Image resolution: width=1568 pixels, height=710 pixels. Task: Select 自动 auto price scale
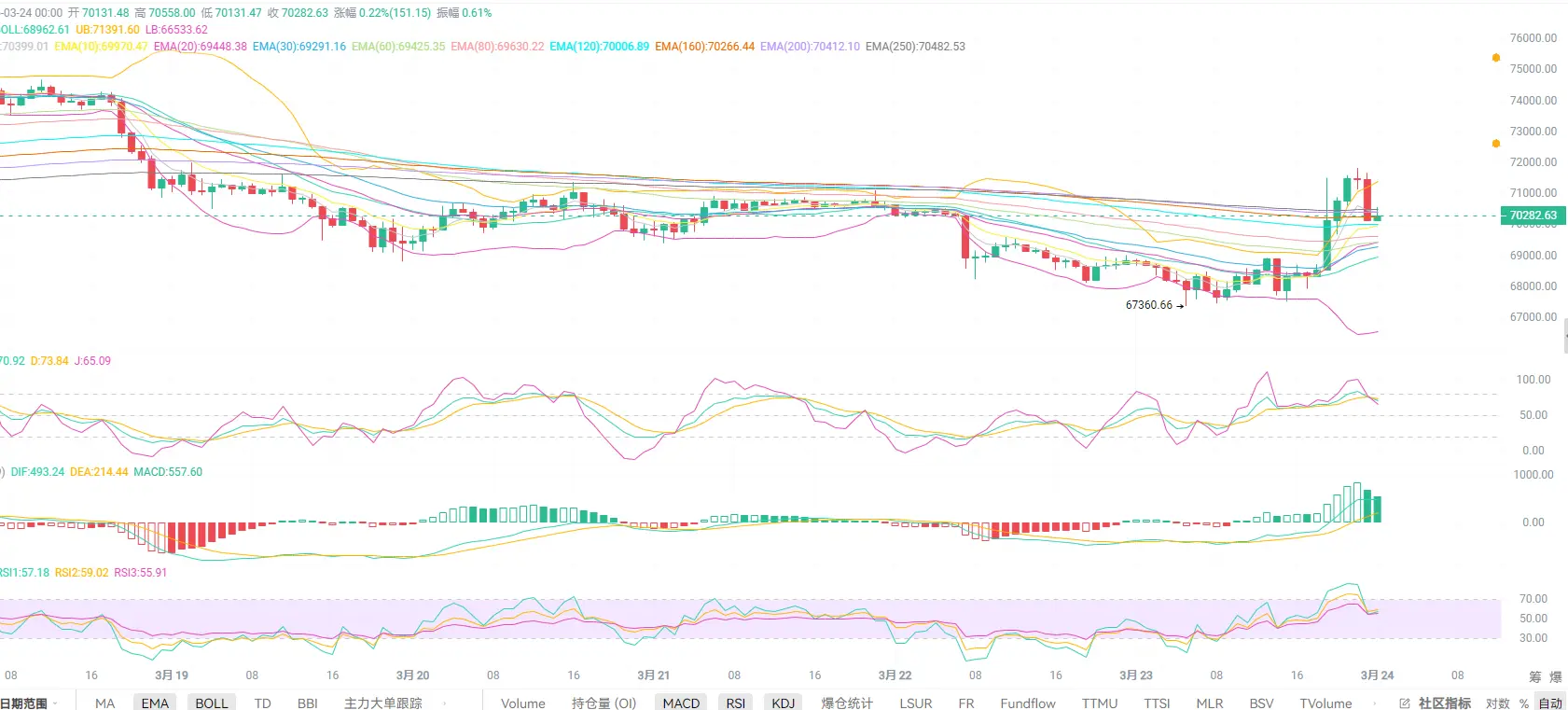(1550, 703)
